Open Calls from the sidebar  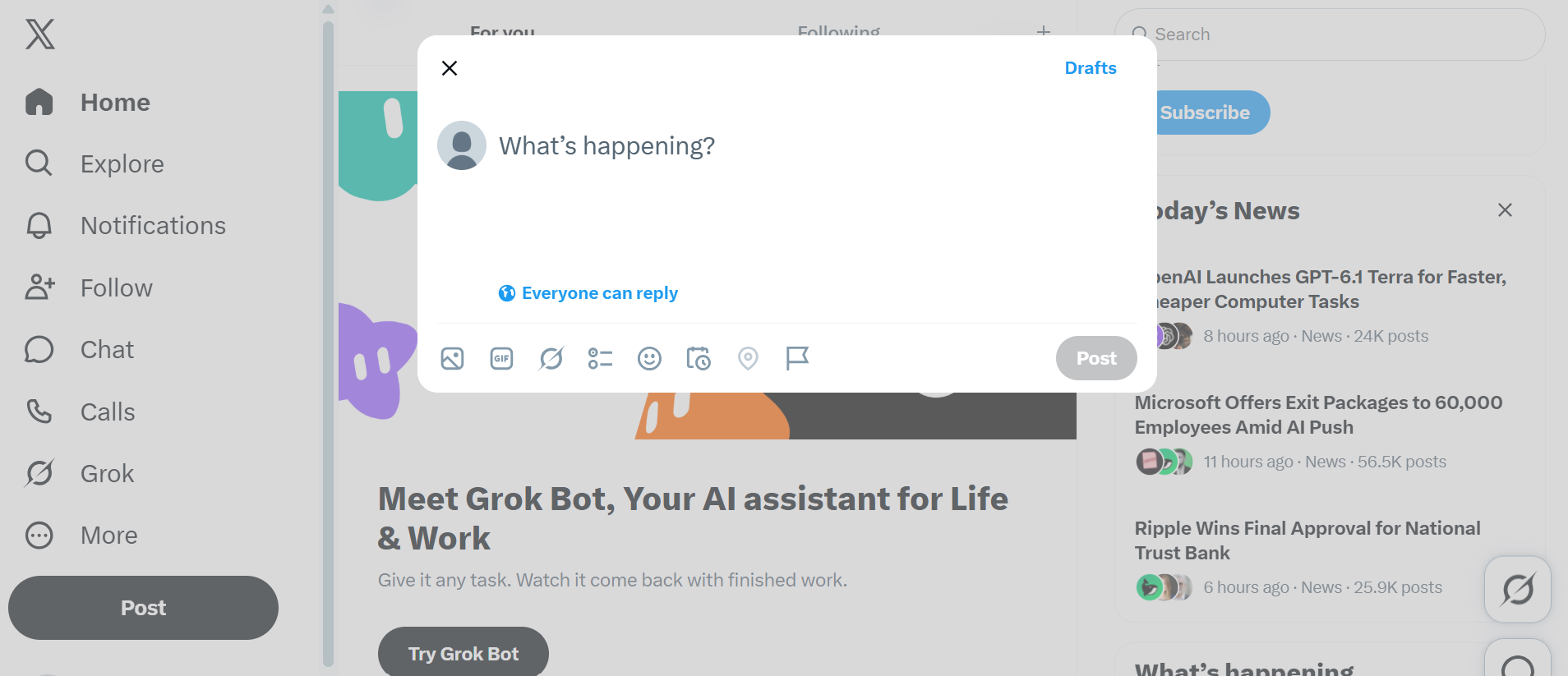(80, 412)
